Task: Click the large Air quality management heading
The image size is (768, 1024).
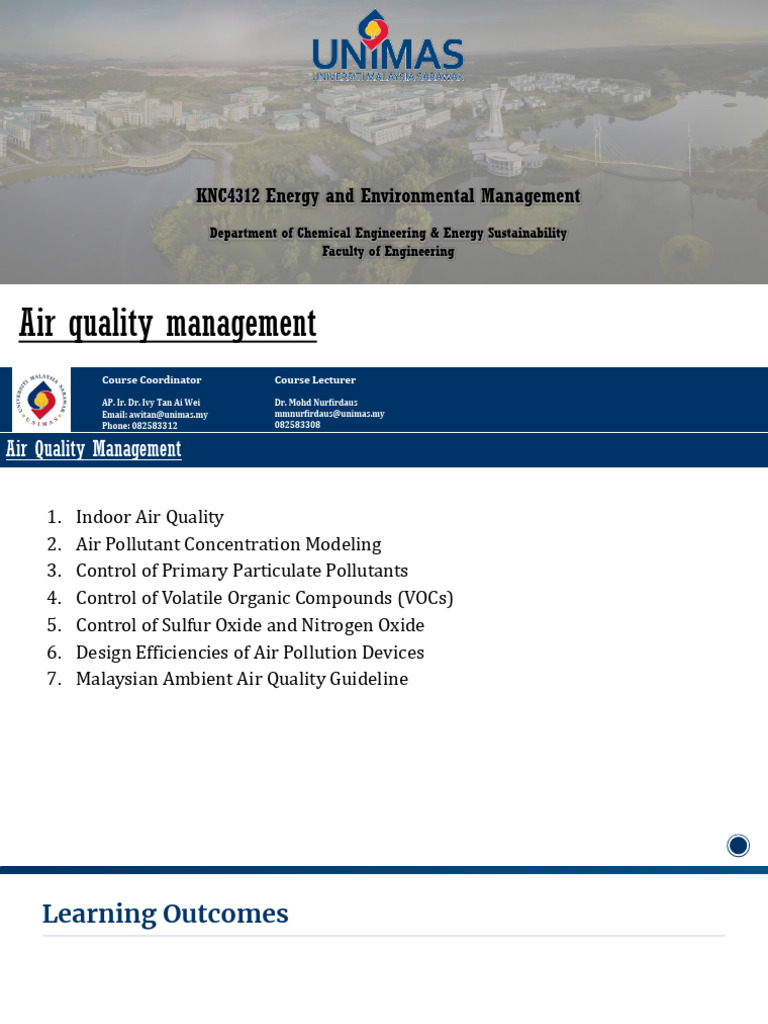Action: [x=168, y=324]
